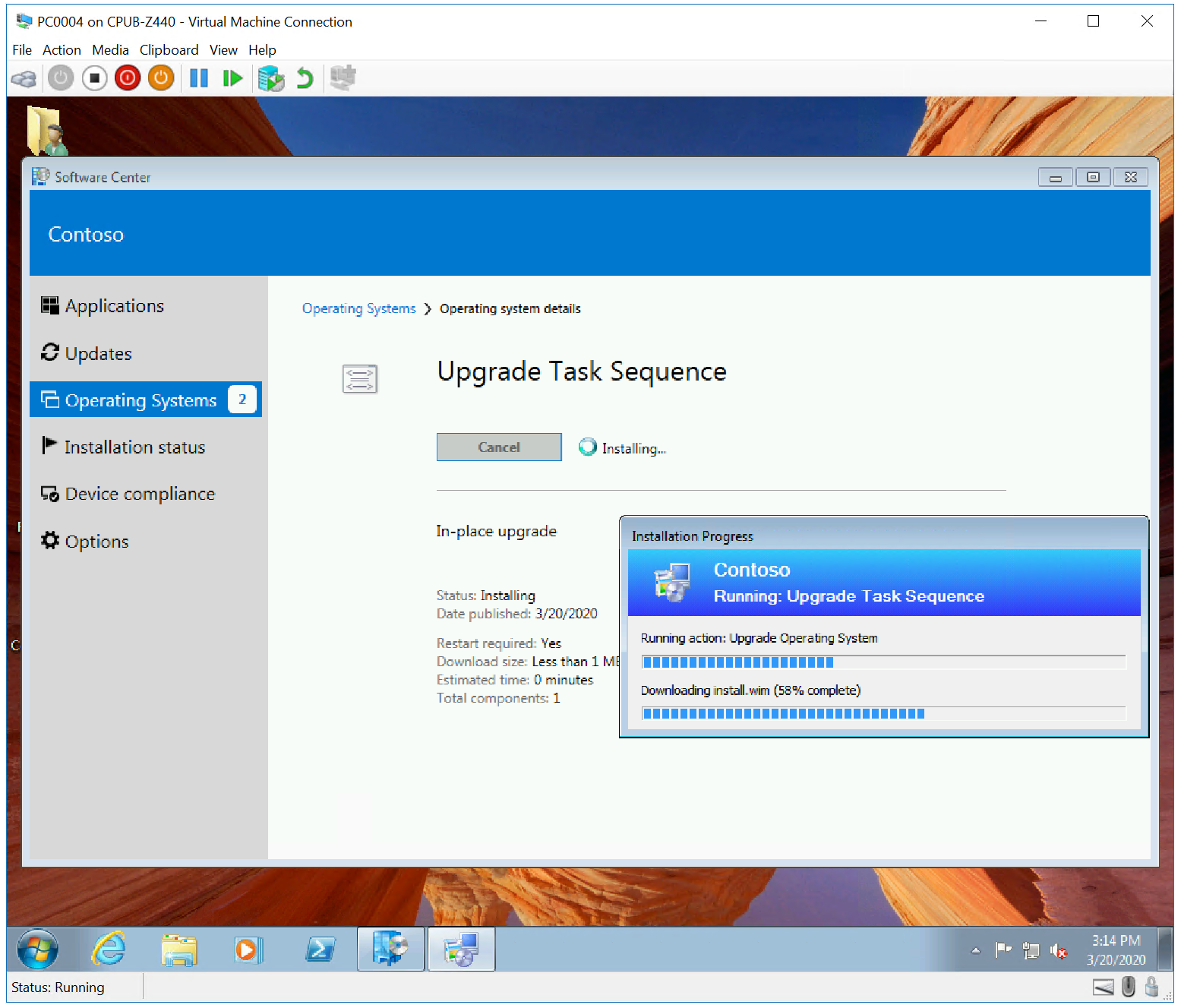Go to Installation status section
The image size is (1181, 1008).
(134, 447)
